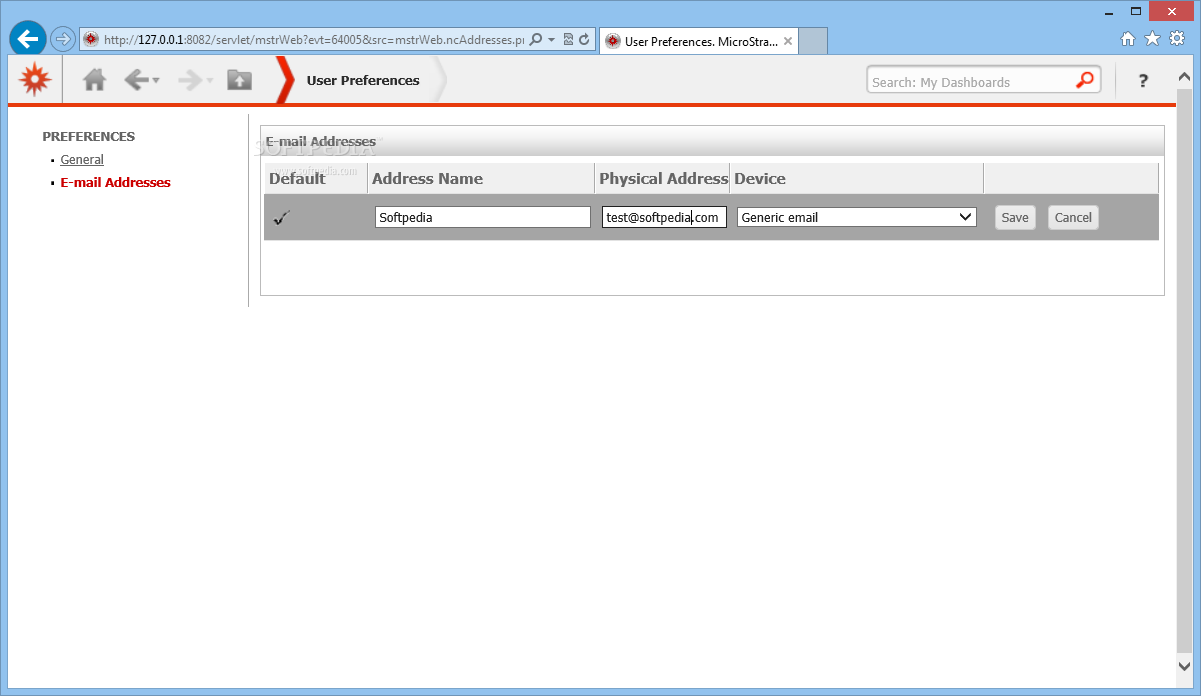Click the Address Name input field
The height and width of the screenshot is (696, 1201).
point(483,217)
